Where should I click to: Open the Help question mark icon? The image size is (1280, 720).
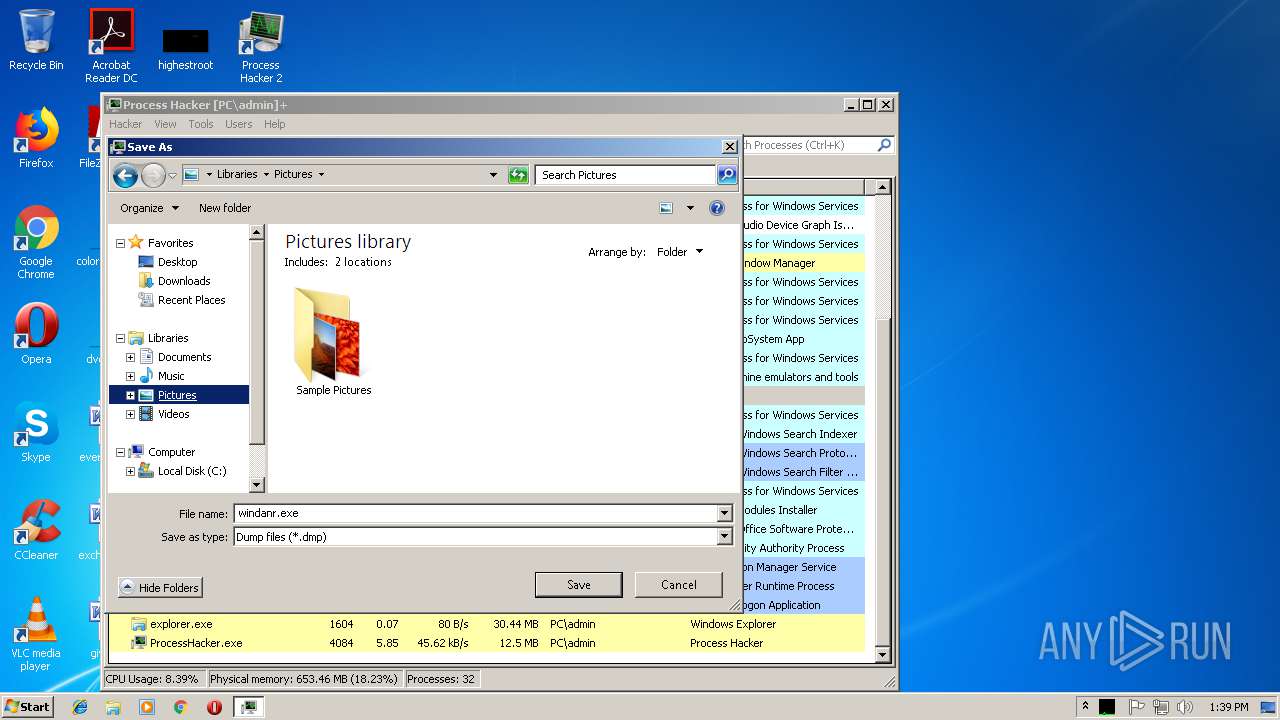[717, 208]
